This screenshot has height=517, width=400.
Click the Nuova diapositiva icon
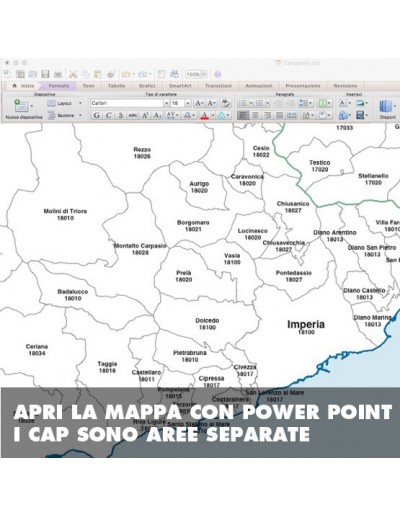click(x=21, y=106)
